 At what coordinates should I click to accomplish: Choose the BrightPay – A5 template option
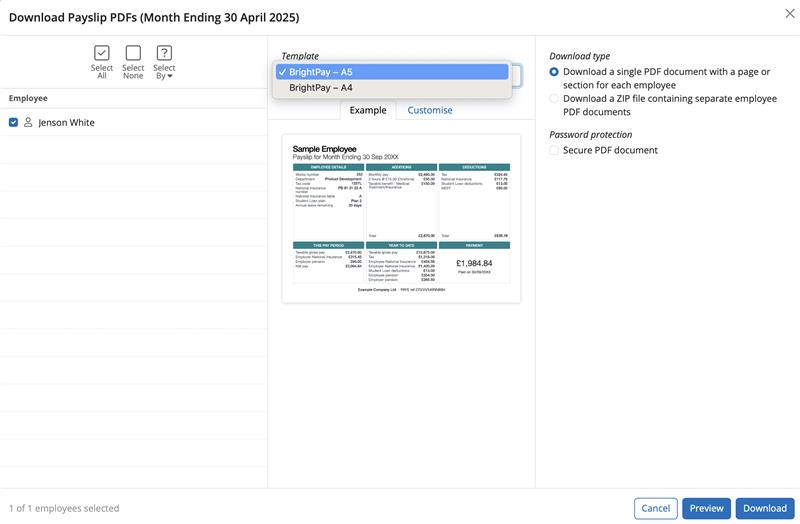point(392,72)
